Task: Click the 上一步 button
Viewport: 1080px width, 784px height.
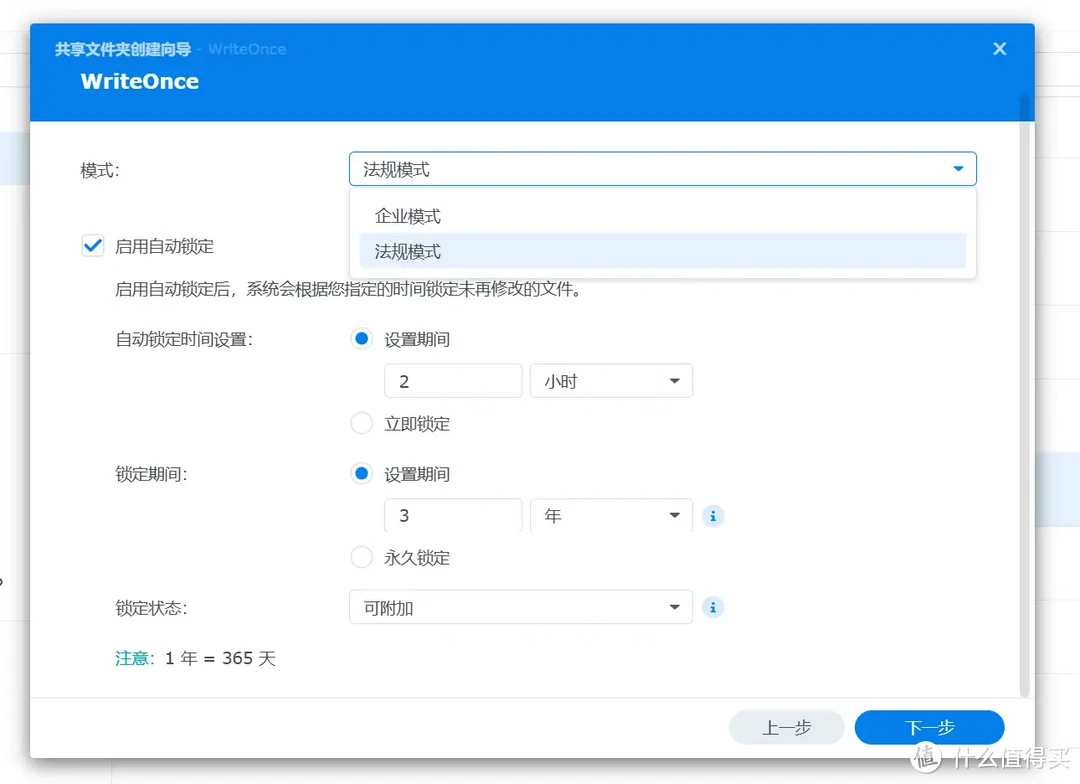Action: 786,727
